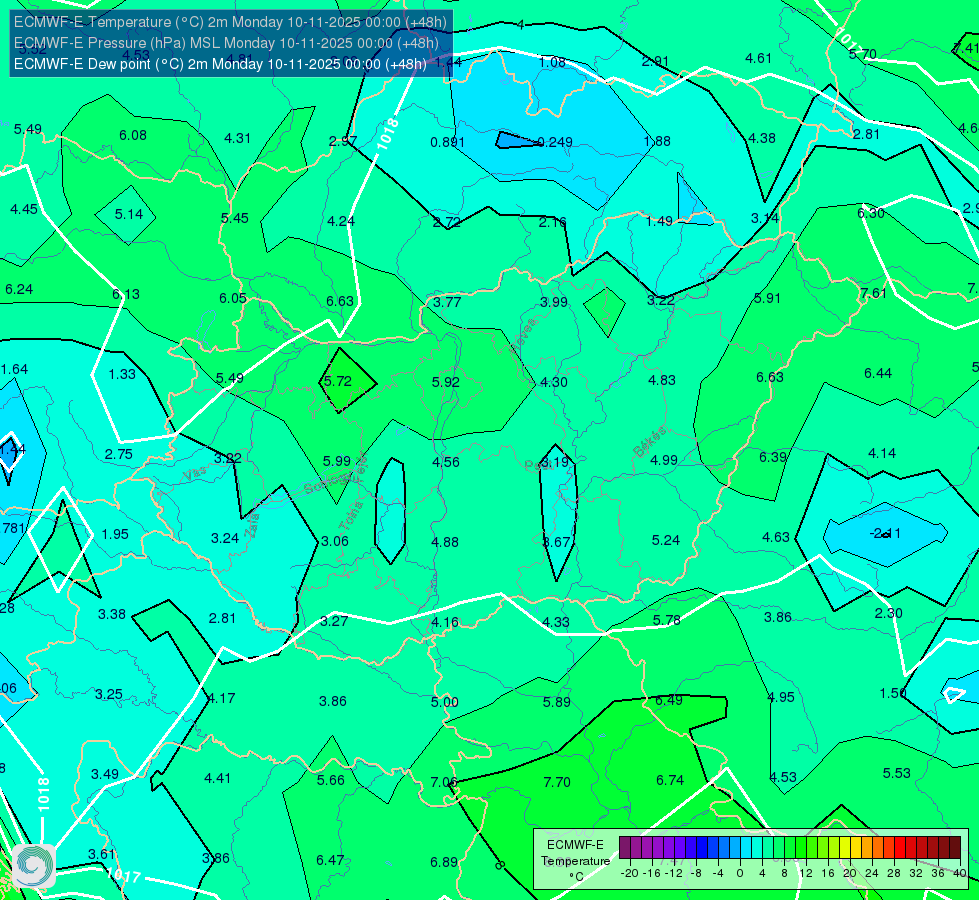Click the '28' tick label on the legend

pos(894,873)
